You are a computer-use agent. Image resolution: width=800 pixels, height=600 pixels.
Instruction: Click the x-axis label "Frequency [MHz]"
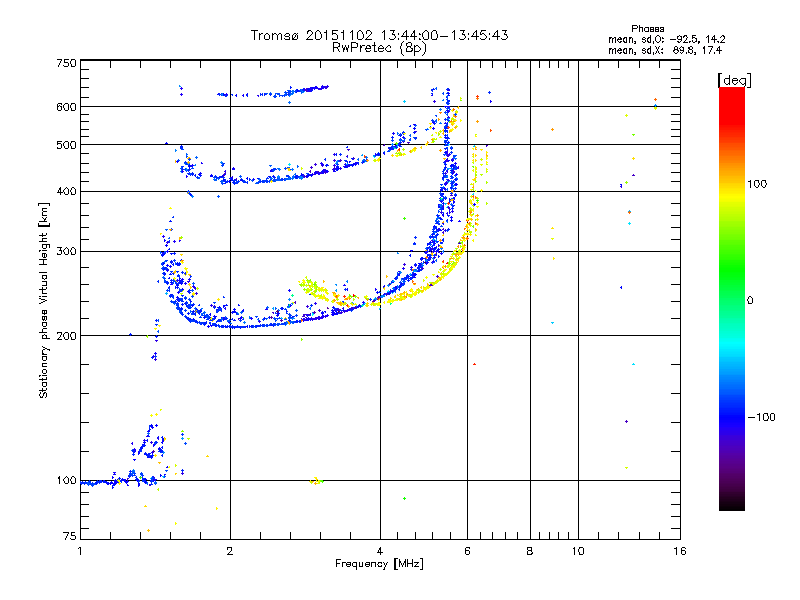coord(379,564)
